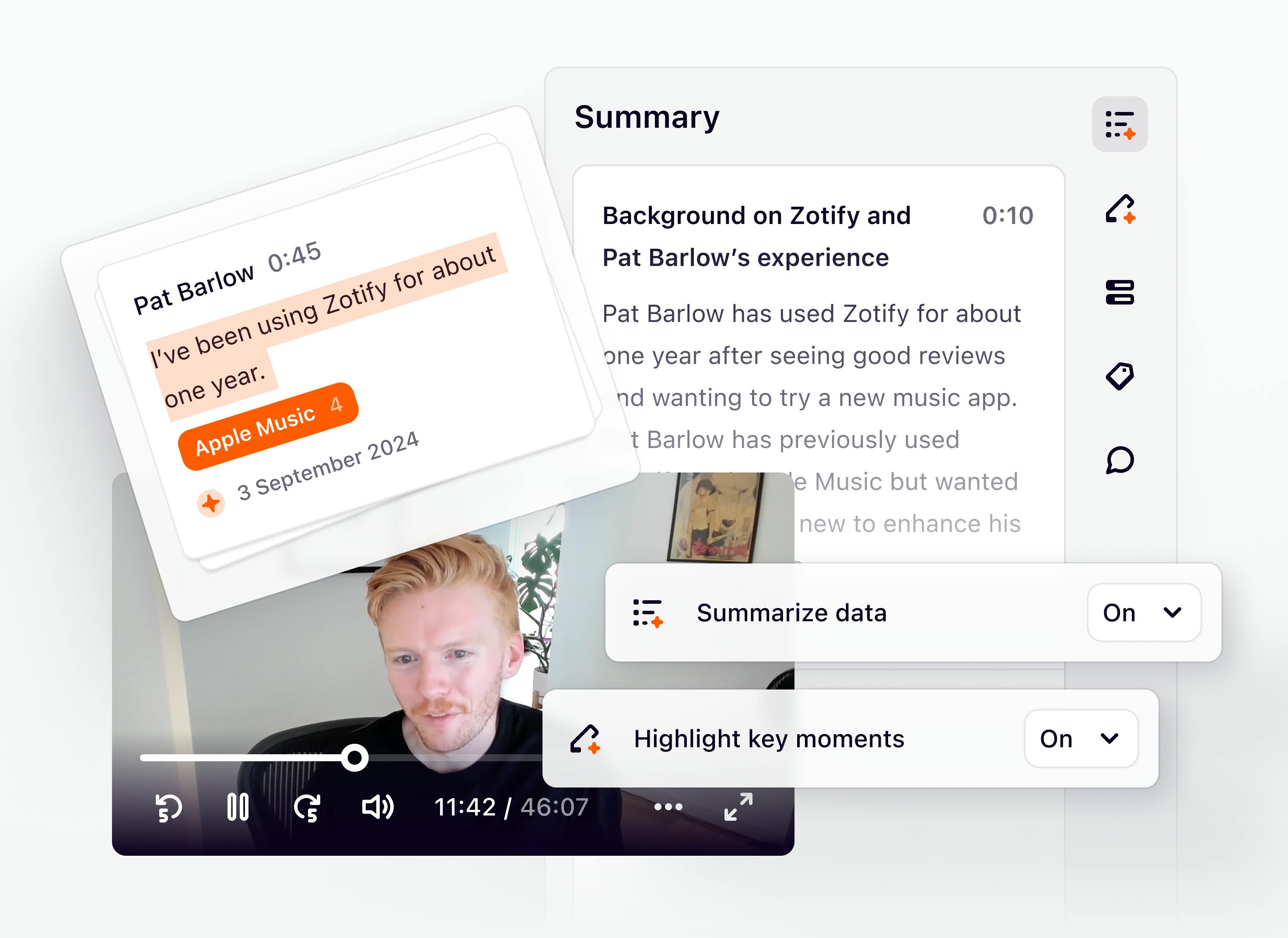Viewport: 1288px width, 938px height.
Task: Click the Summary panel title
Action: pos(647,118)
